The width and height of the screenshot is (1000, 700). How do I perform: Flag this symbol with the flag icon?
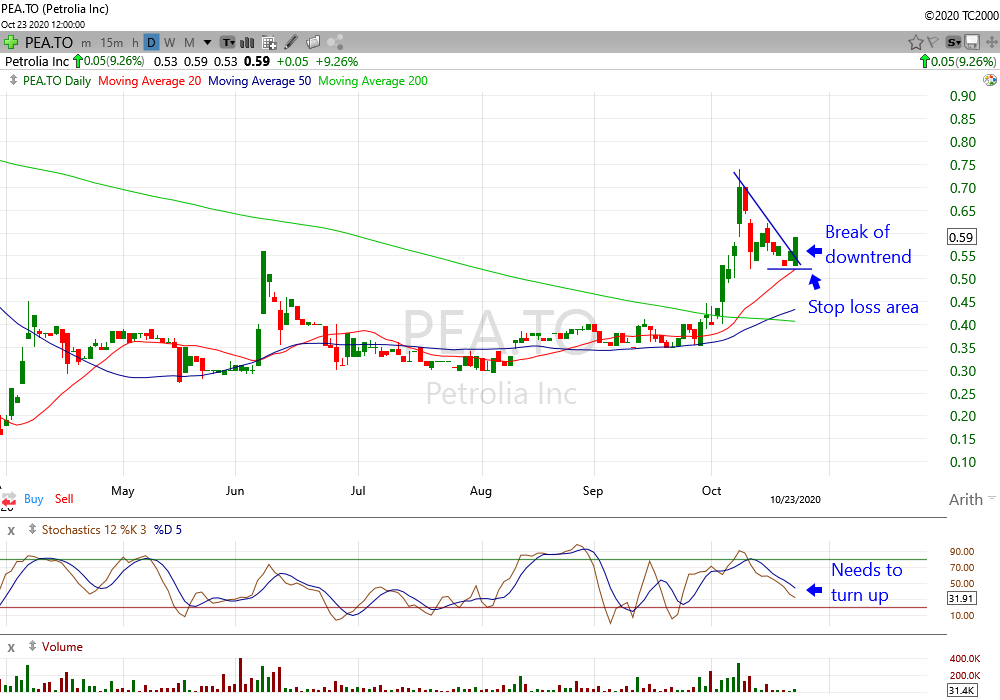(933, 43)
